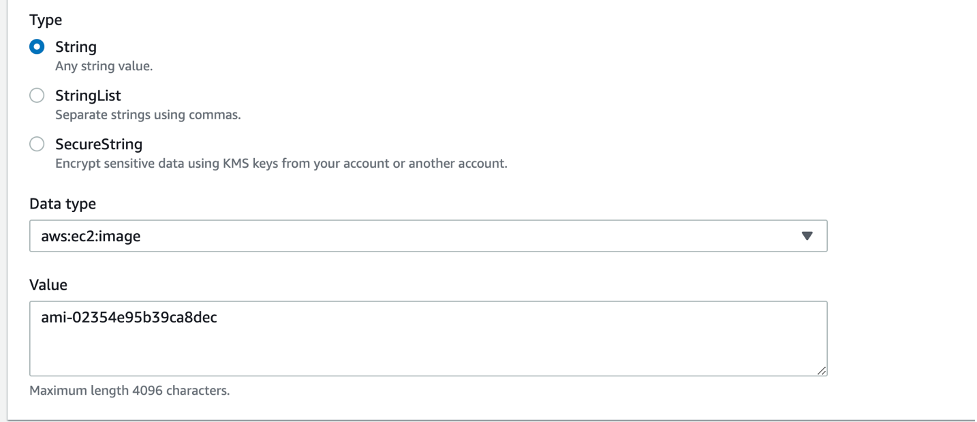Click the "SecureString" option label

[x=98, y=145]
